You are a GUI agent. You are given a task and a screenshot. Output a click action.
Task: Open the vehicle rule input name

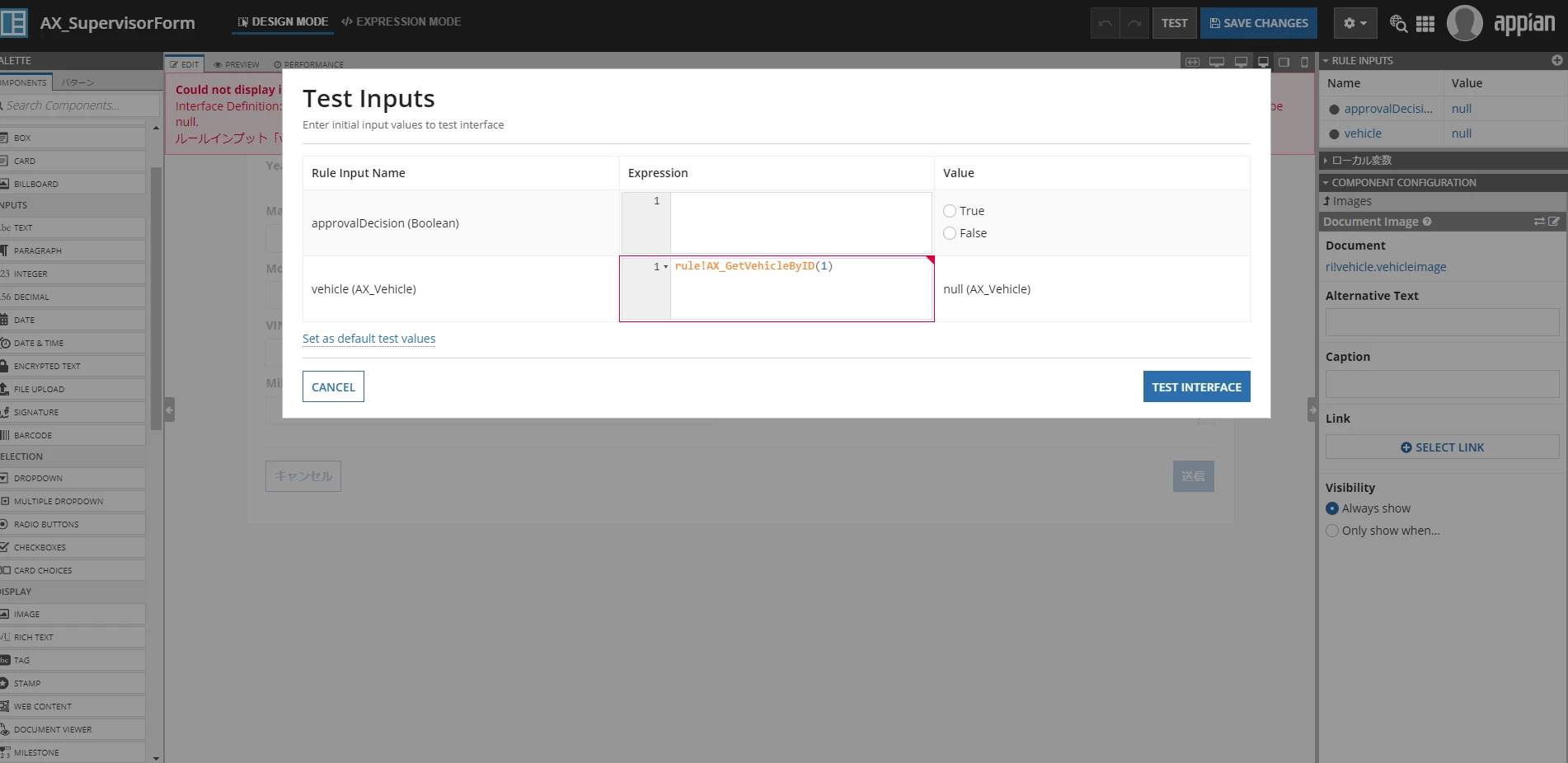click(1363, 133)
